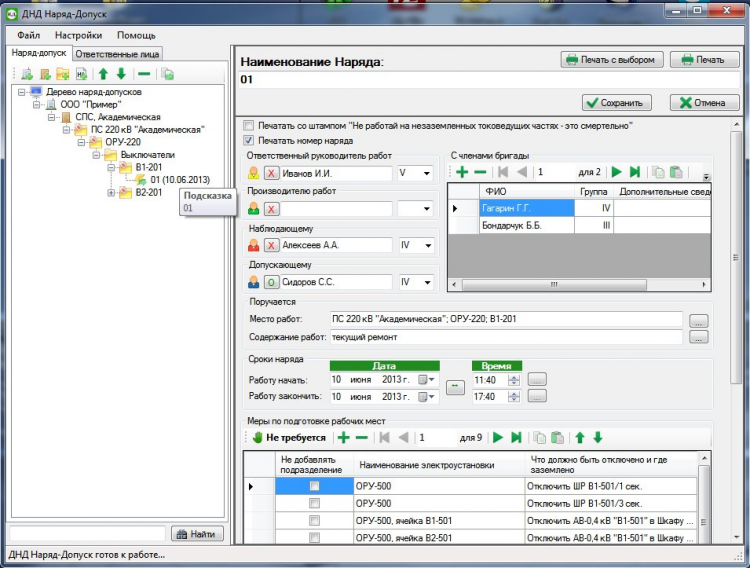
Task: Save the permit with 'Сохранить' button
Action: 616,103
